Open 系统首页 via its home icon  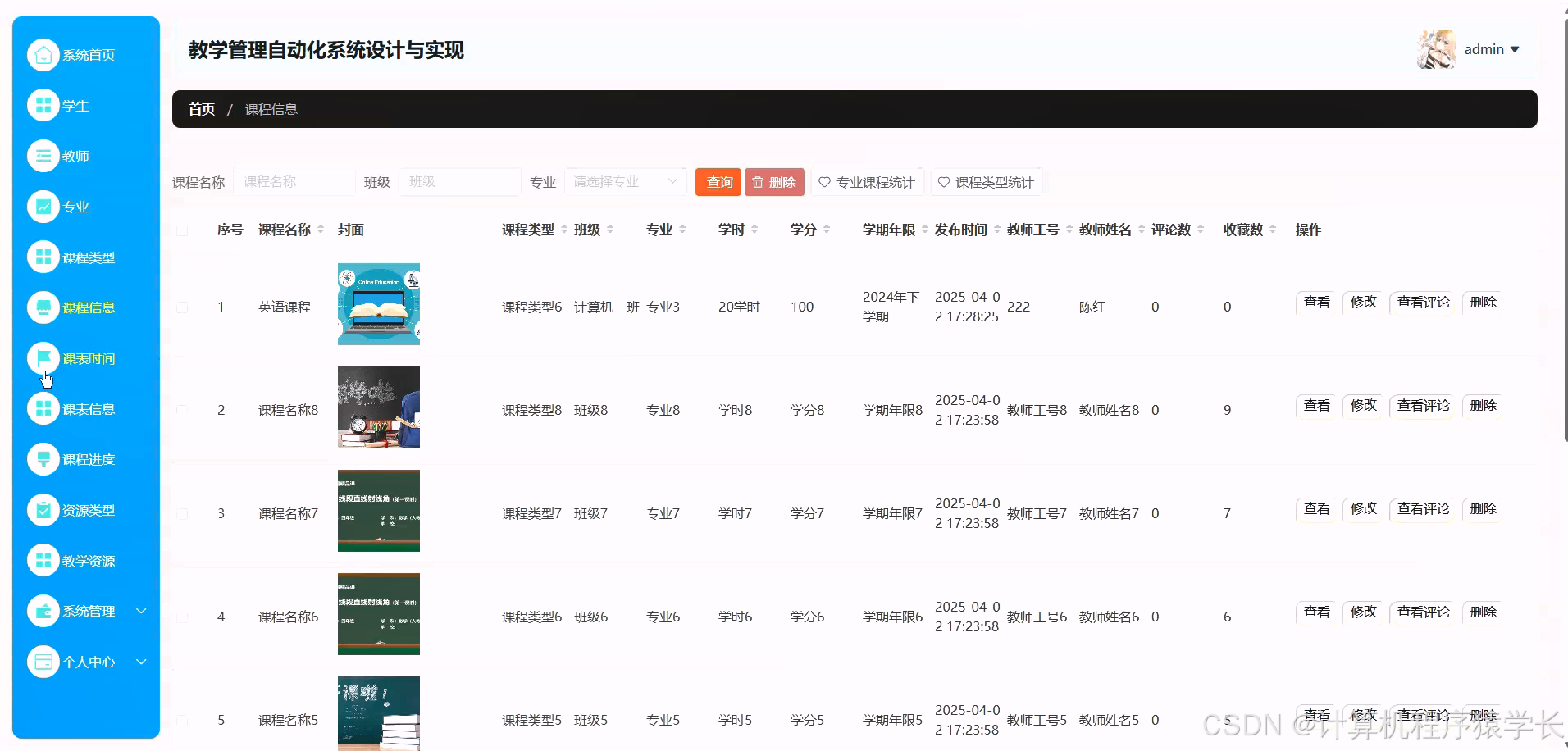tap(44, 55)
